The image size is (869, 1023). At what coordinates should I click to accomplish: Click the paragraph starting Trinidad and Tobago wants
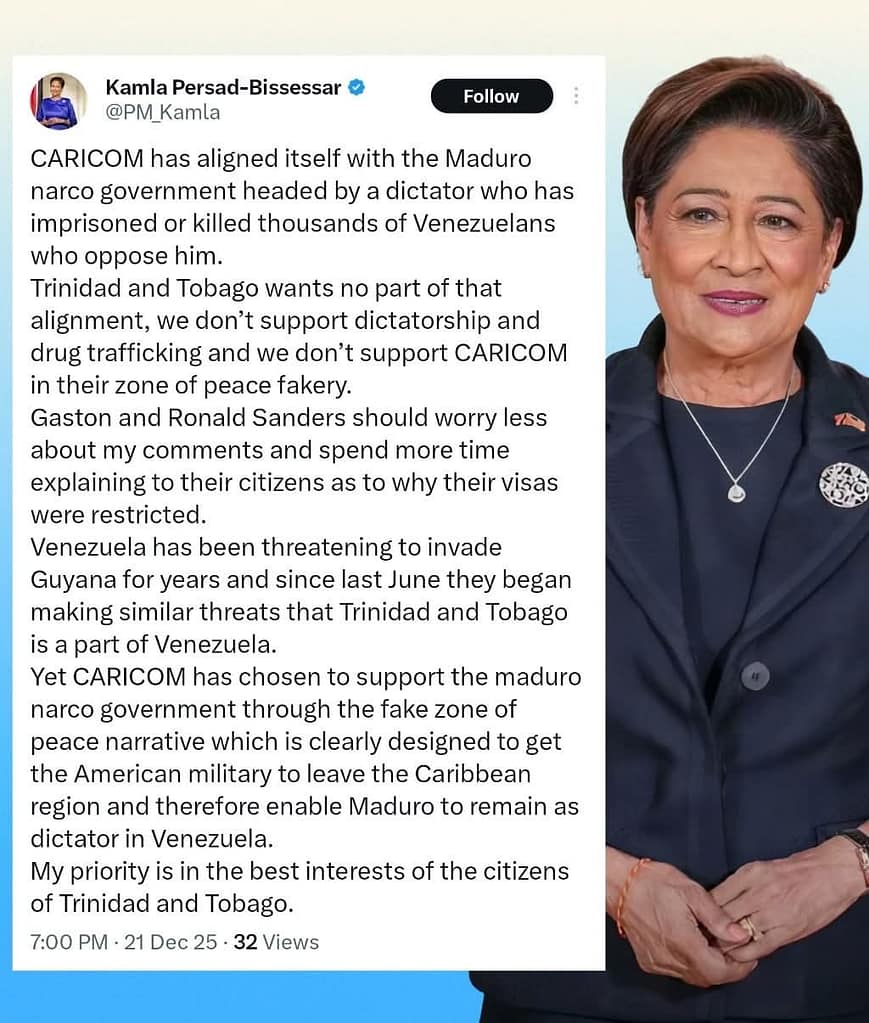299,336
